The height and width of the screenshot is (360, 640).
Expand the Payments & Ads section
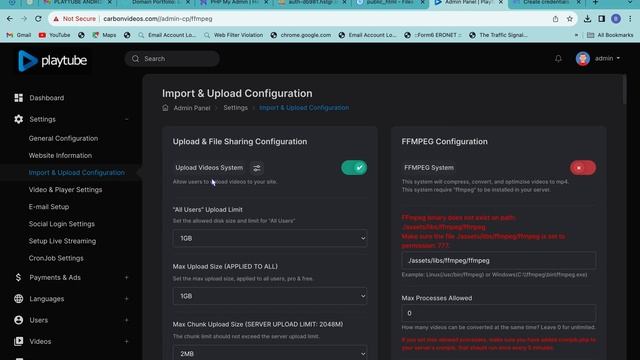127,278
